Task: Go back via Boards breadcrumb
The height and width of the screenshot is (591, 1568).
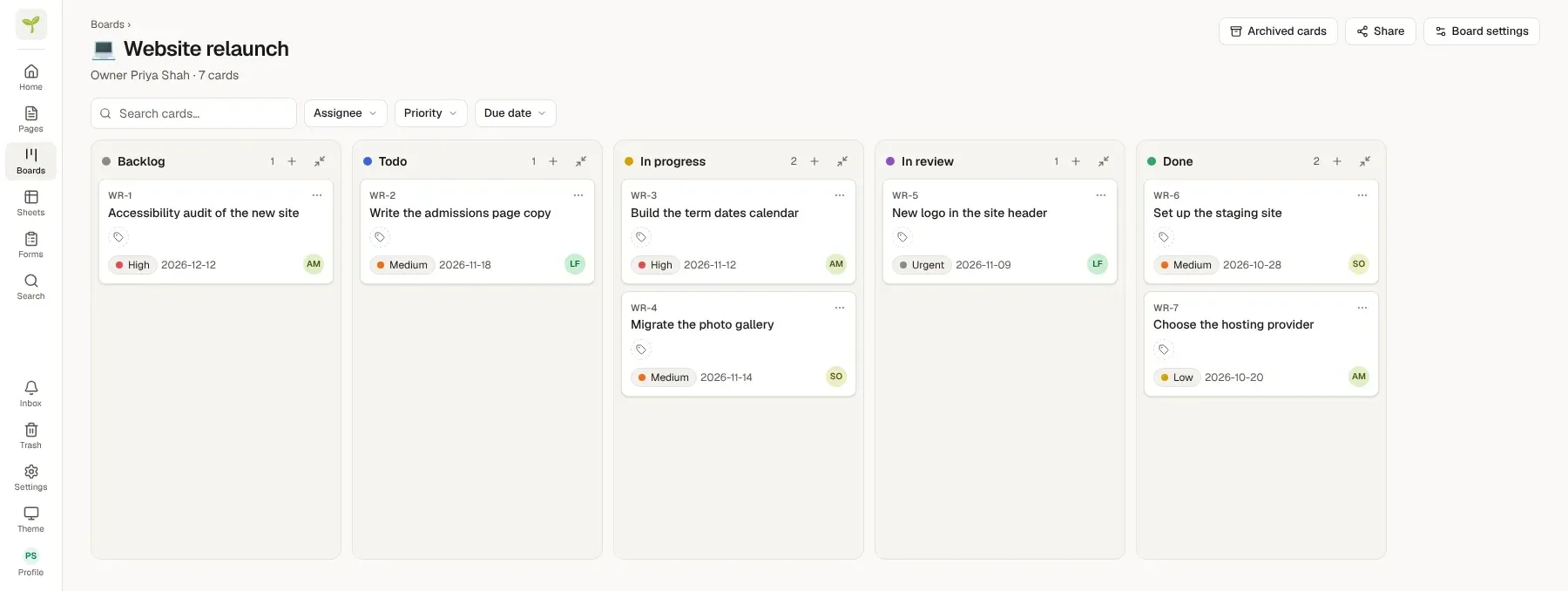Action: pos(107,24)
